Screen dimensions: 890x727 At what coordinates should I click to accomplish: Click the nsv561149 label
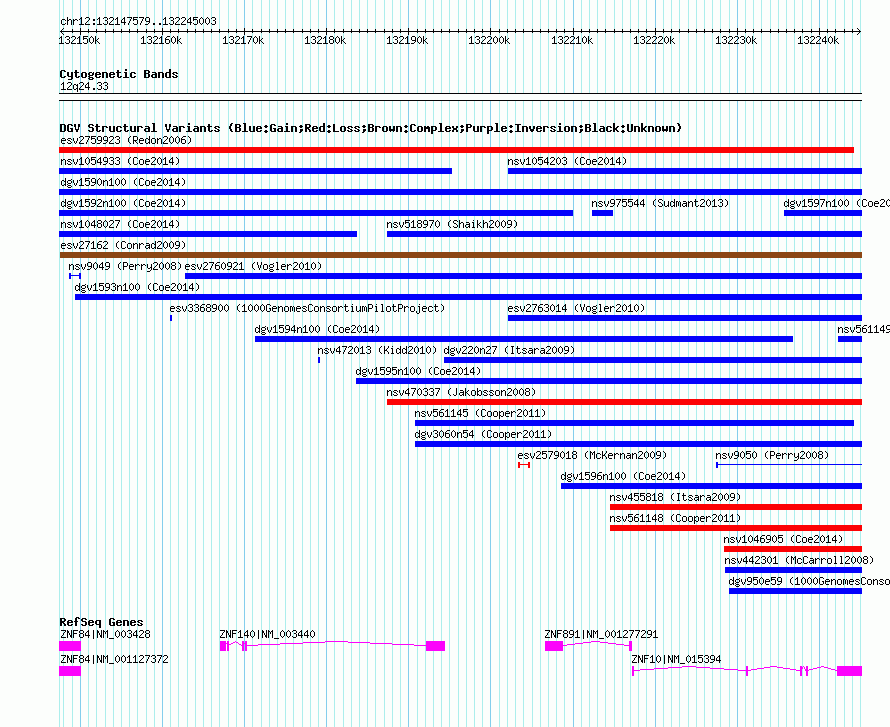tap(863, 329)
